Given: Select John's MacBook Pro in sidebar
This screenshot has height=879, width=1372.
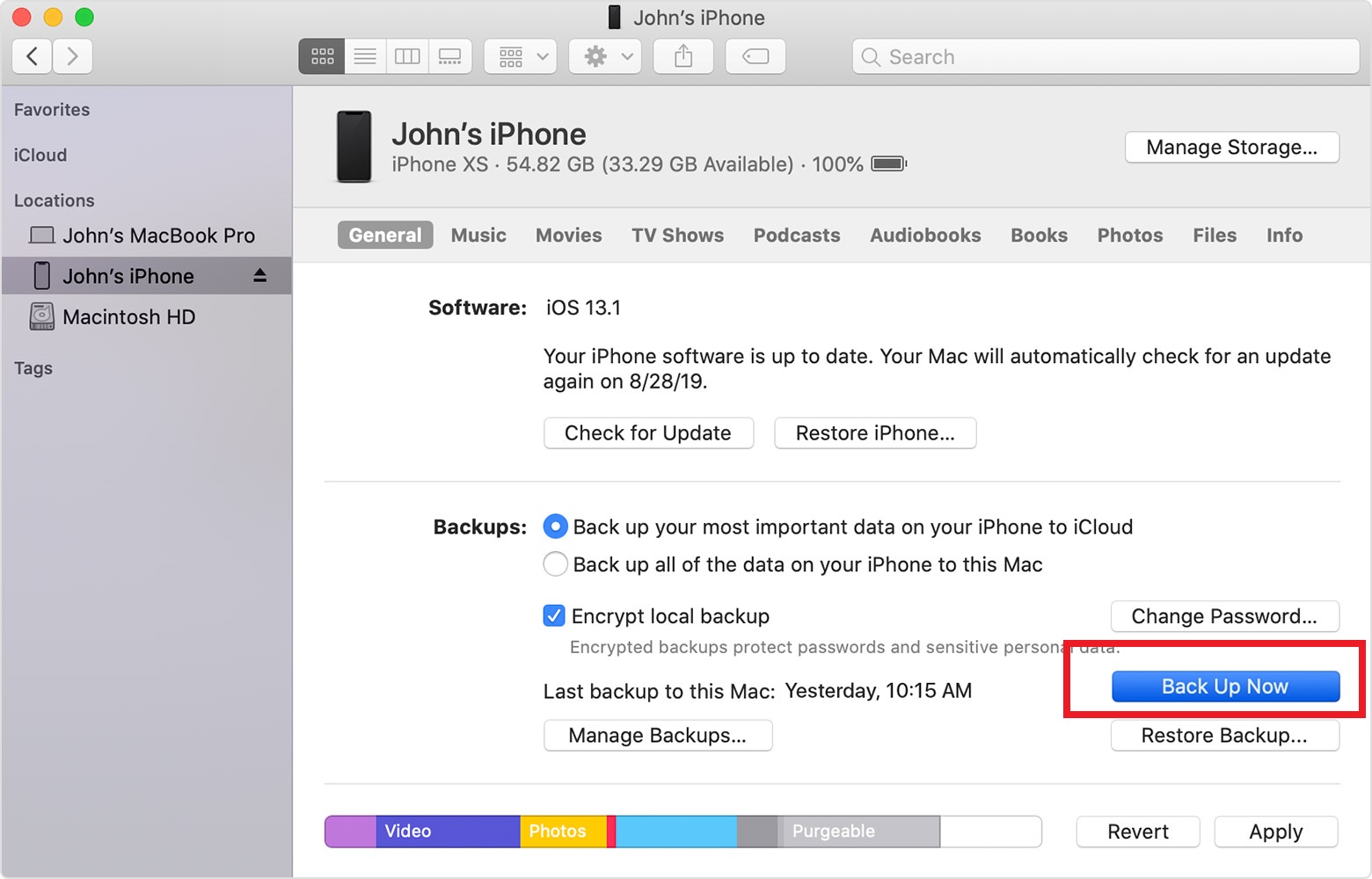Looking at the screenshot, I should (x=146, y=236).
